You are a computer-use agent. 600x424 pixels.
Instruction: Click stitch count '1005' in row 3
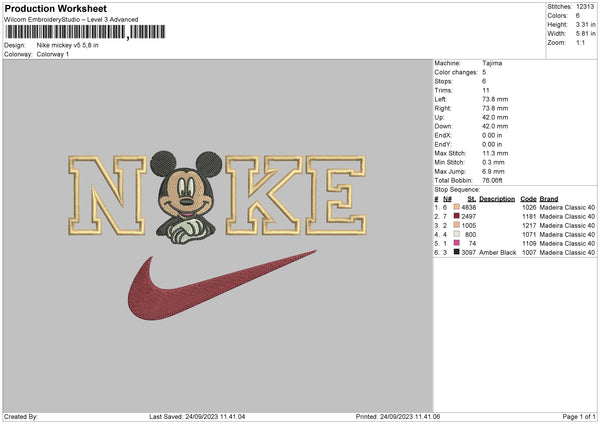point(469,225)
